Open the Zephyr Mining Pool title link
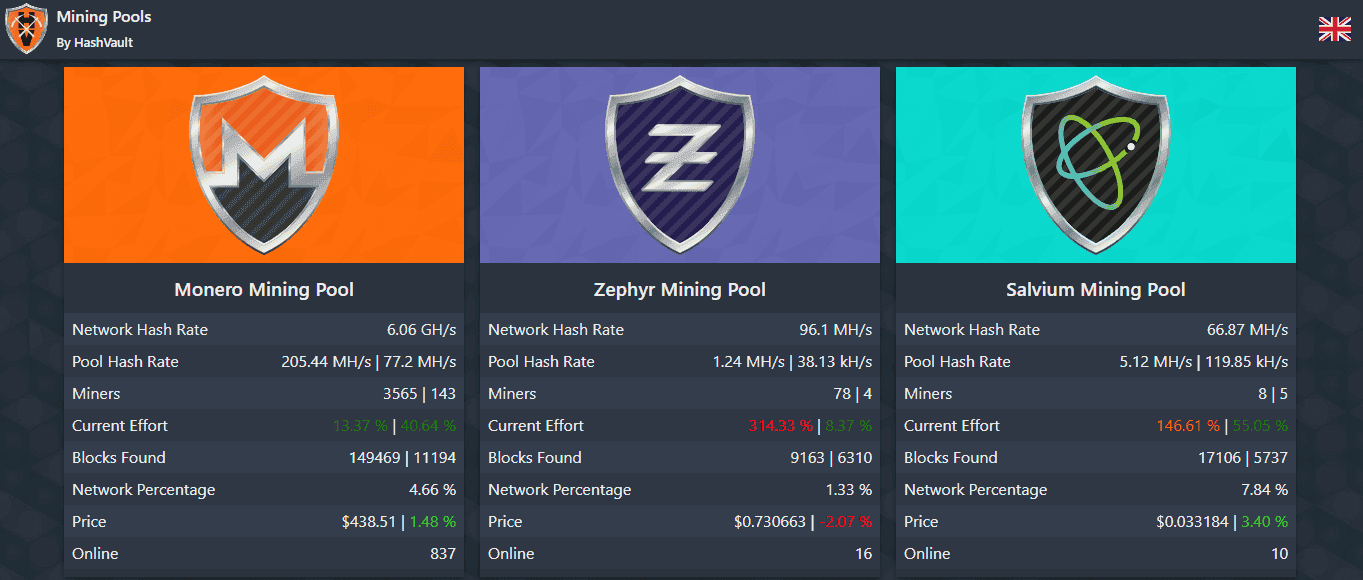This screenshot has height=580, width=1363. pos(680,290)
